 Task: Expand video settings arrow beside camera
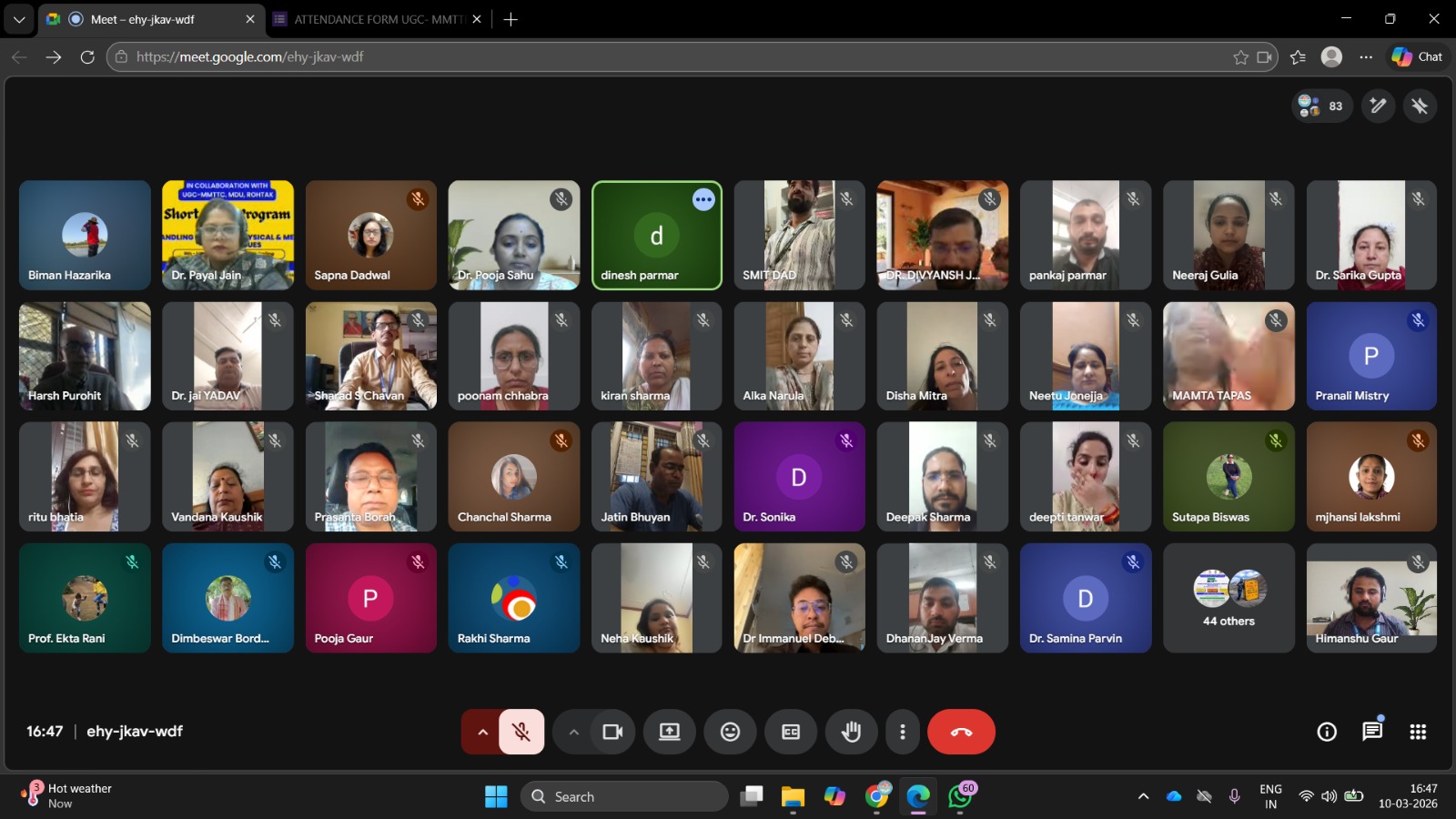pyautogui.click(x=573, y=732)
